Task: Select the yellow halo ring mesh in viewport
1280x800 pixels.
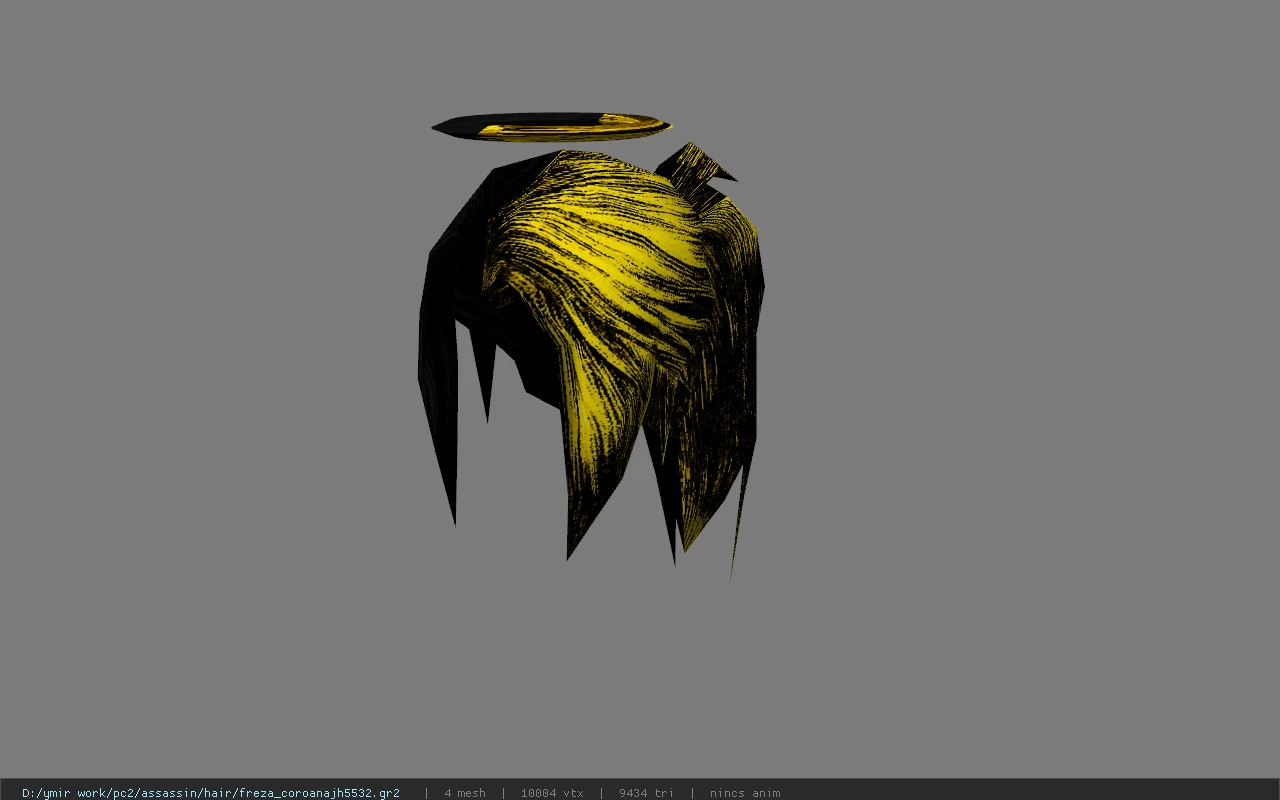Action: click(x=551, y=127)
